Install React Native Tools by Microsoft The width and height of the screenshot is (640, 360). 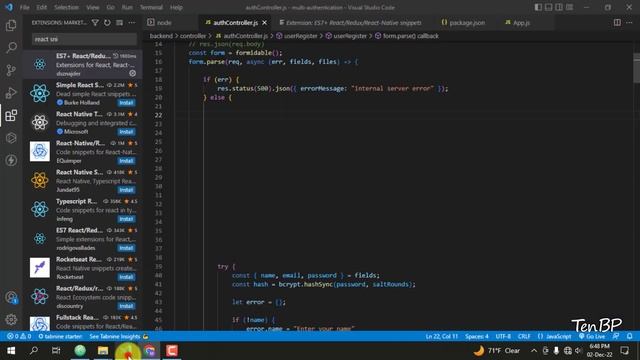pyautogui.click(x=126, y=132)
